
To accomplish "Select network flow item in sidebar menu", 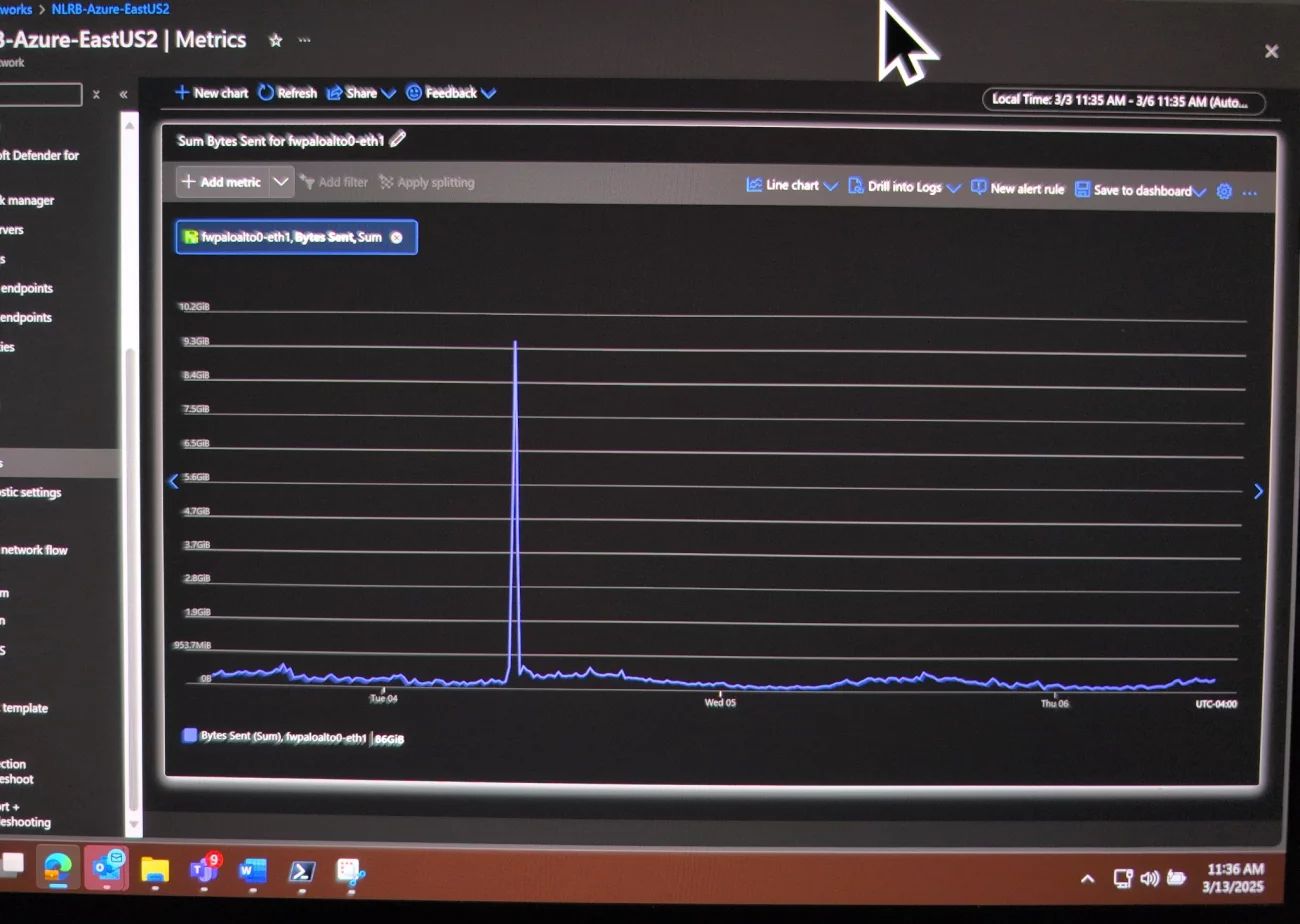I will (x=34, y=550).
